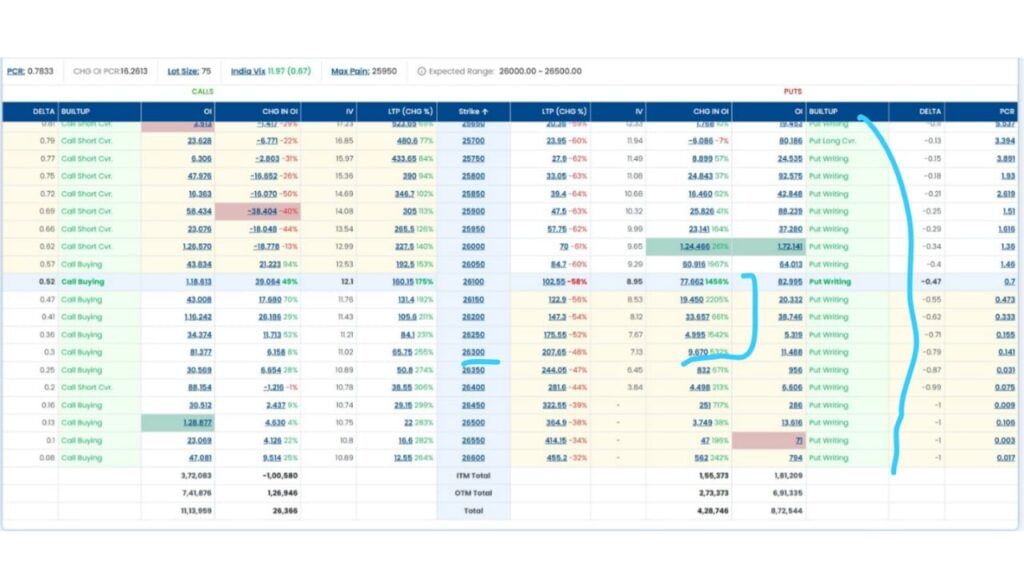The width and height of the screenshot is (1024, 576).
Task: Click puts OI value 1,72,141
Action: click(x=783, y=247)
